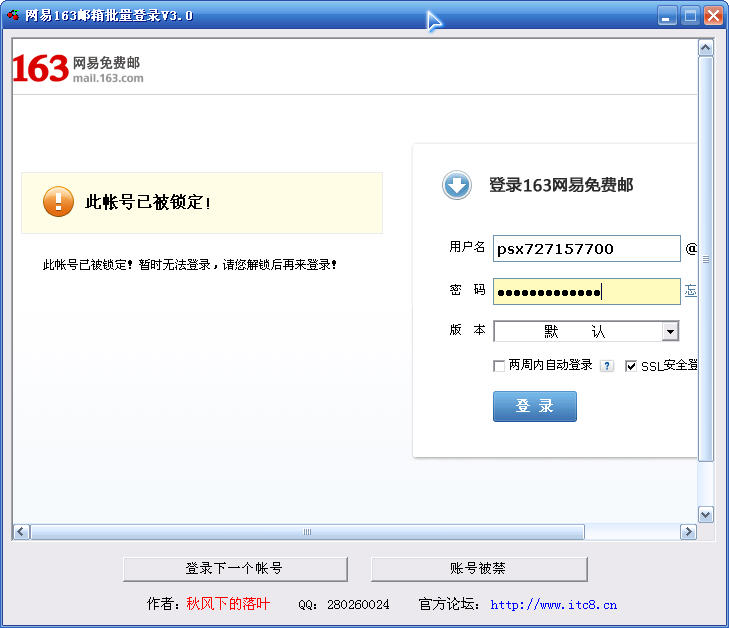
Task: Click the 163 mail logo
Action: (x=78, y=69)
